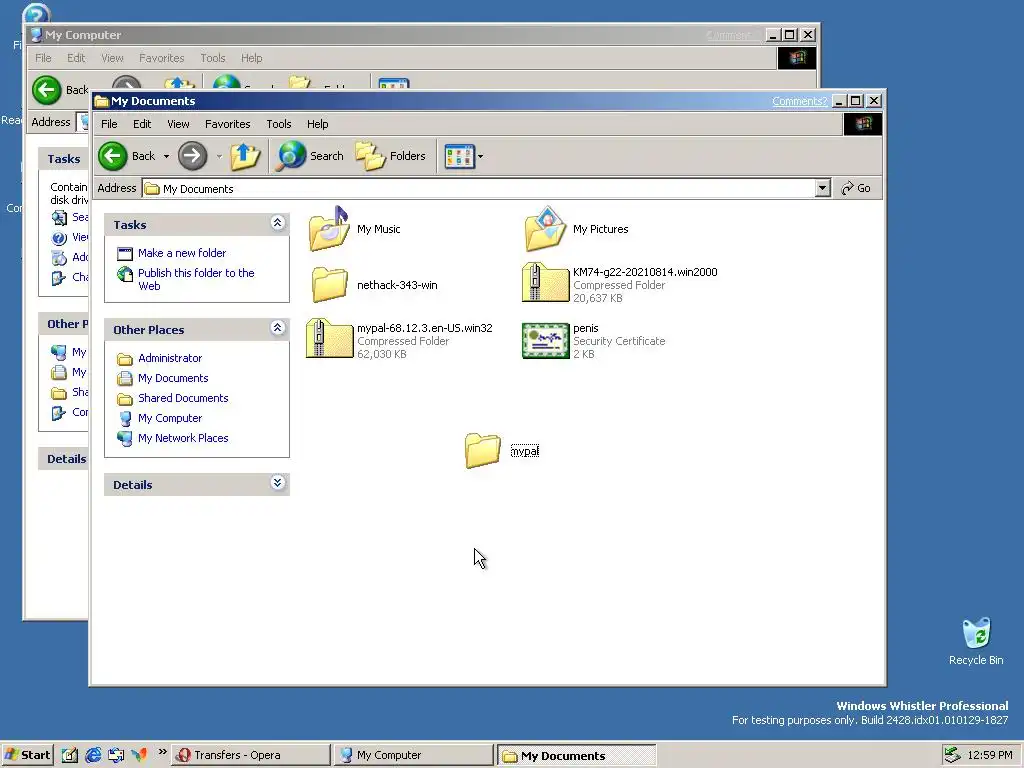Switch to My Computer taskbar button
This screenshot has height=768, width=1024.
pos(414,755)
